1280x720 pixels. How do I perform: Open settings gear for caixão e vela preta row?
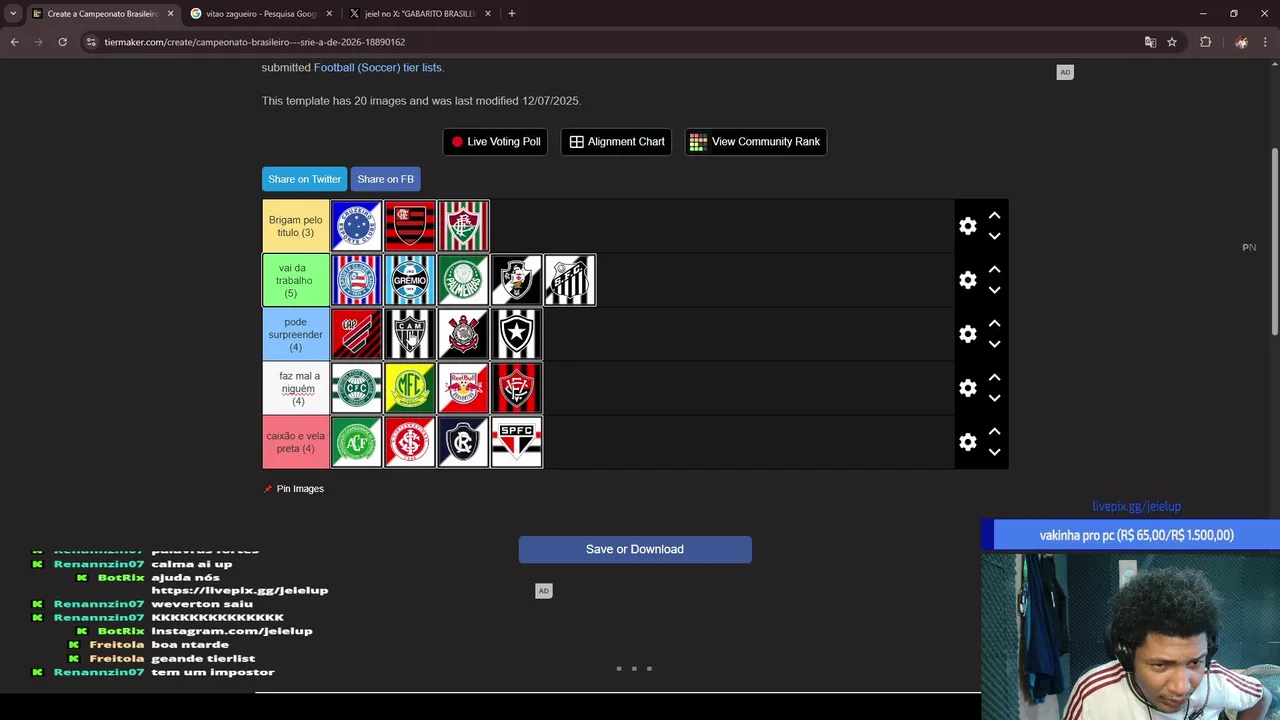click(x=968, y=442)
